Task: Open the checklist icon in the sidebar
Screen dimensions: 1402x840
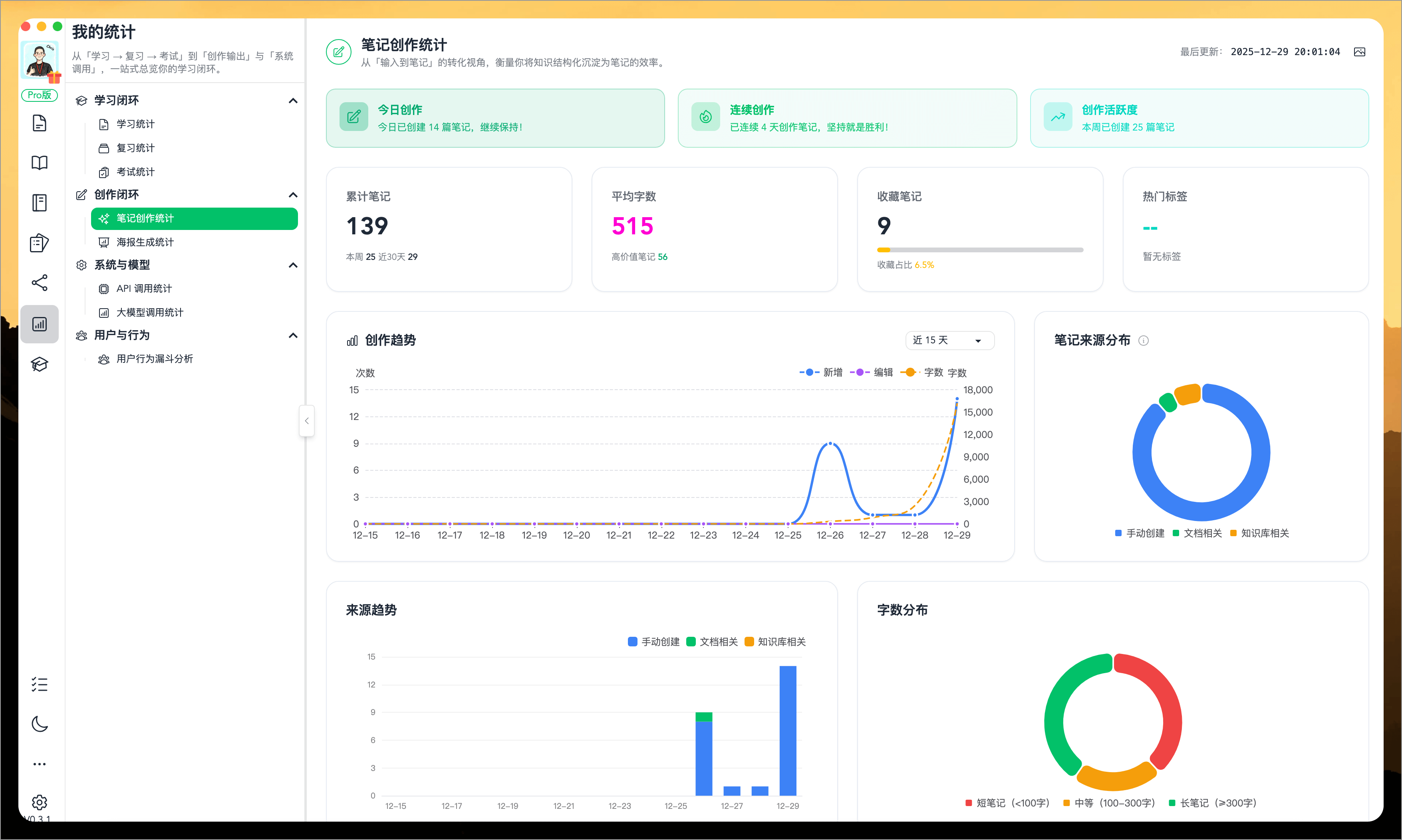Action: tap(39, 684)
